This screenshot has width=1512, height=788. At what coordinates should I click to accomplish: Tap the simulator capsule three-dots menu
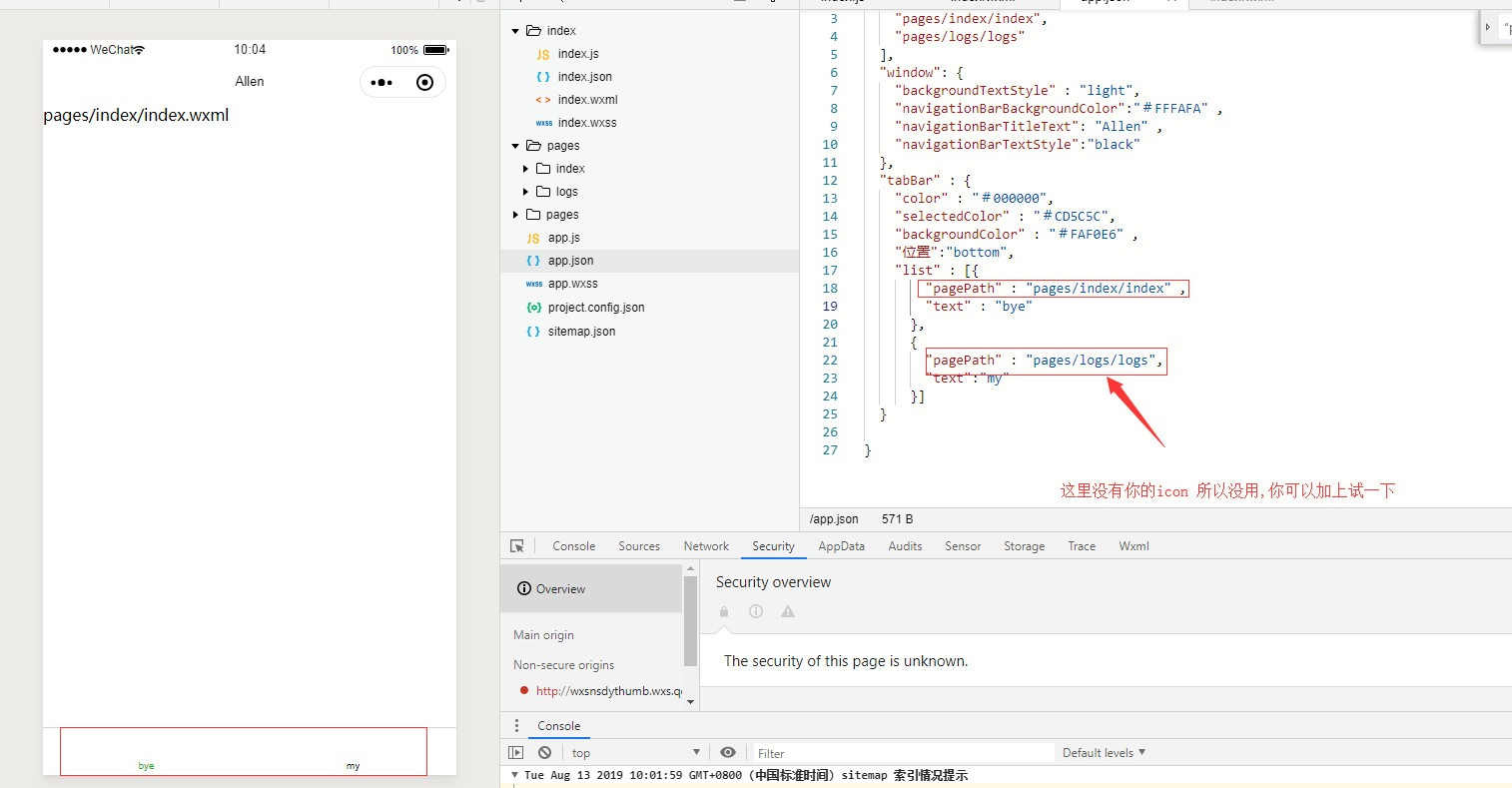coord(381,83)
